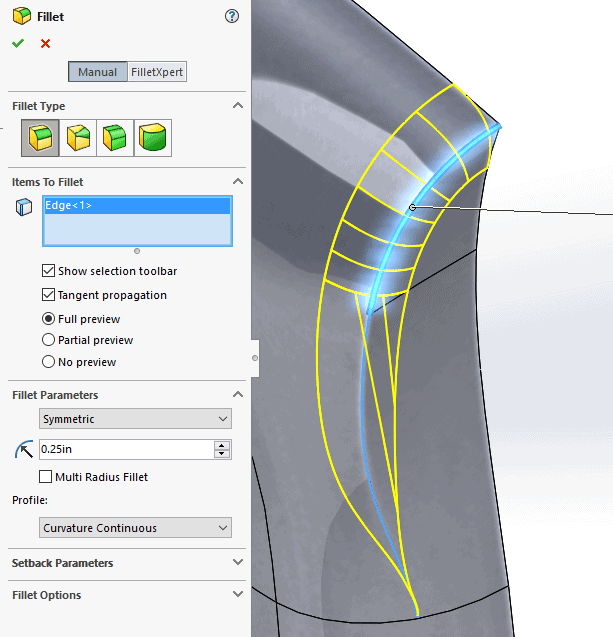
Task: Select Full Round Fillet type icon
Action: tap(153, 138)
